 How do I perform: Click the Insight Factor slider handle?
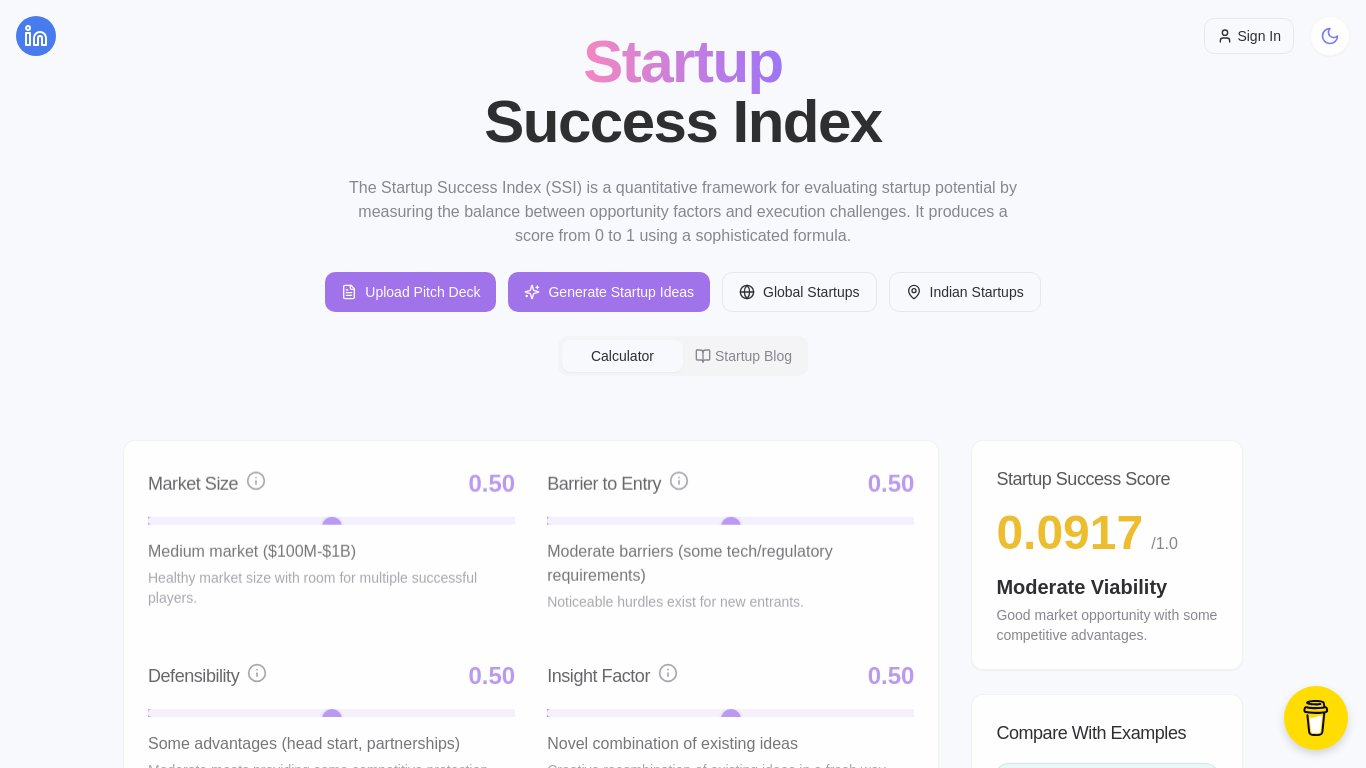point(731,715)
